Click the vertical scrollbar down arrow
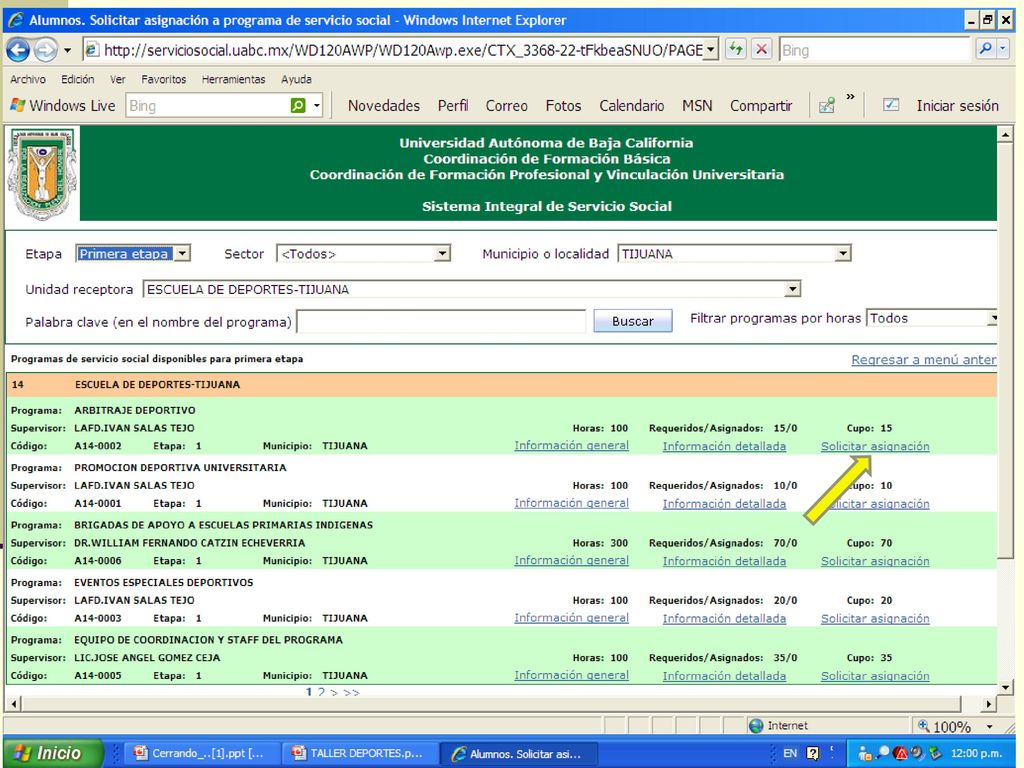This screenshot has height=768, width=1024. pyautogui.click(x=1005, y=687)
